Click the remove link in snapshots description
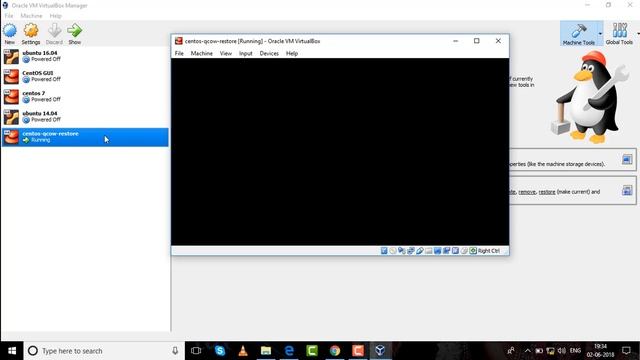The height and width of the screenshot is (360, 640). tap(527, 192)
